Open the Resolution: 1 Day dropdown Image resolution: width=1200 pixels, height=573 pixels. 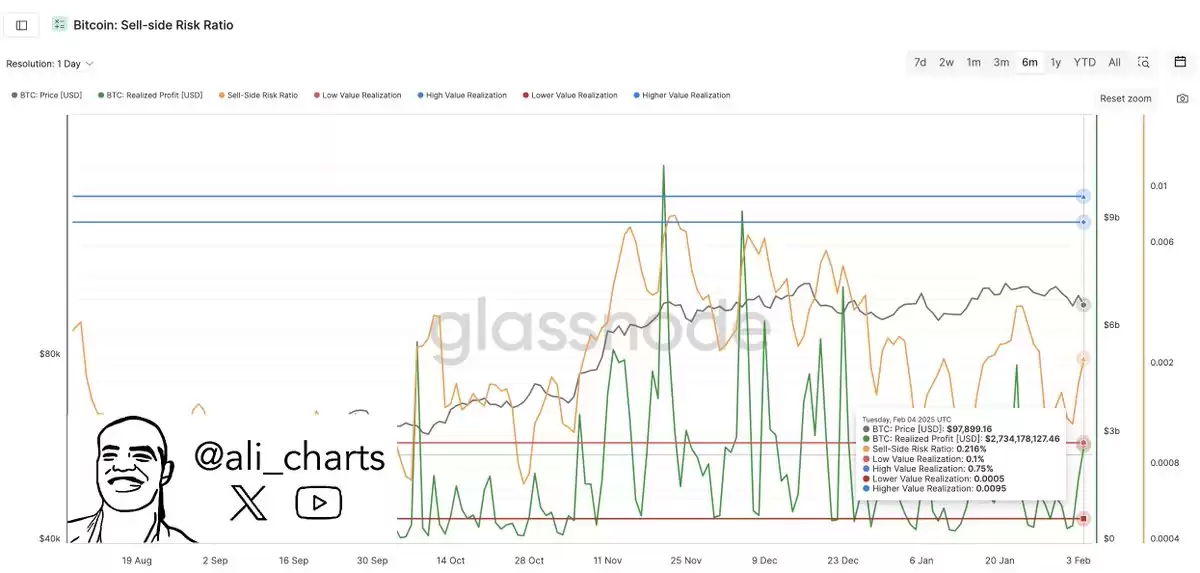click(50, 64)
